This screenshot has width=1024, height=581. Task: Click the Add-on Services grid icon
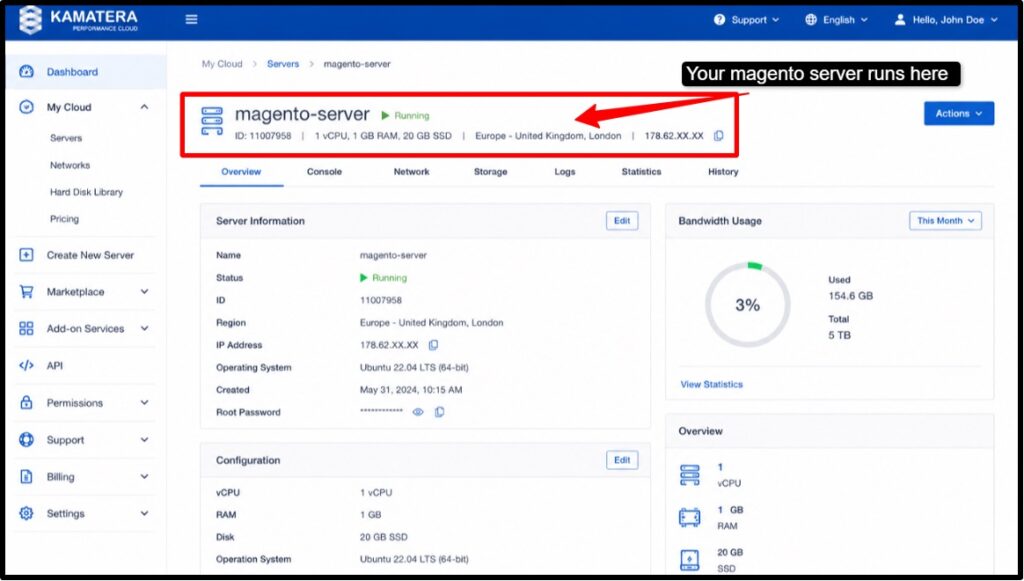point(26,328)
